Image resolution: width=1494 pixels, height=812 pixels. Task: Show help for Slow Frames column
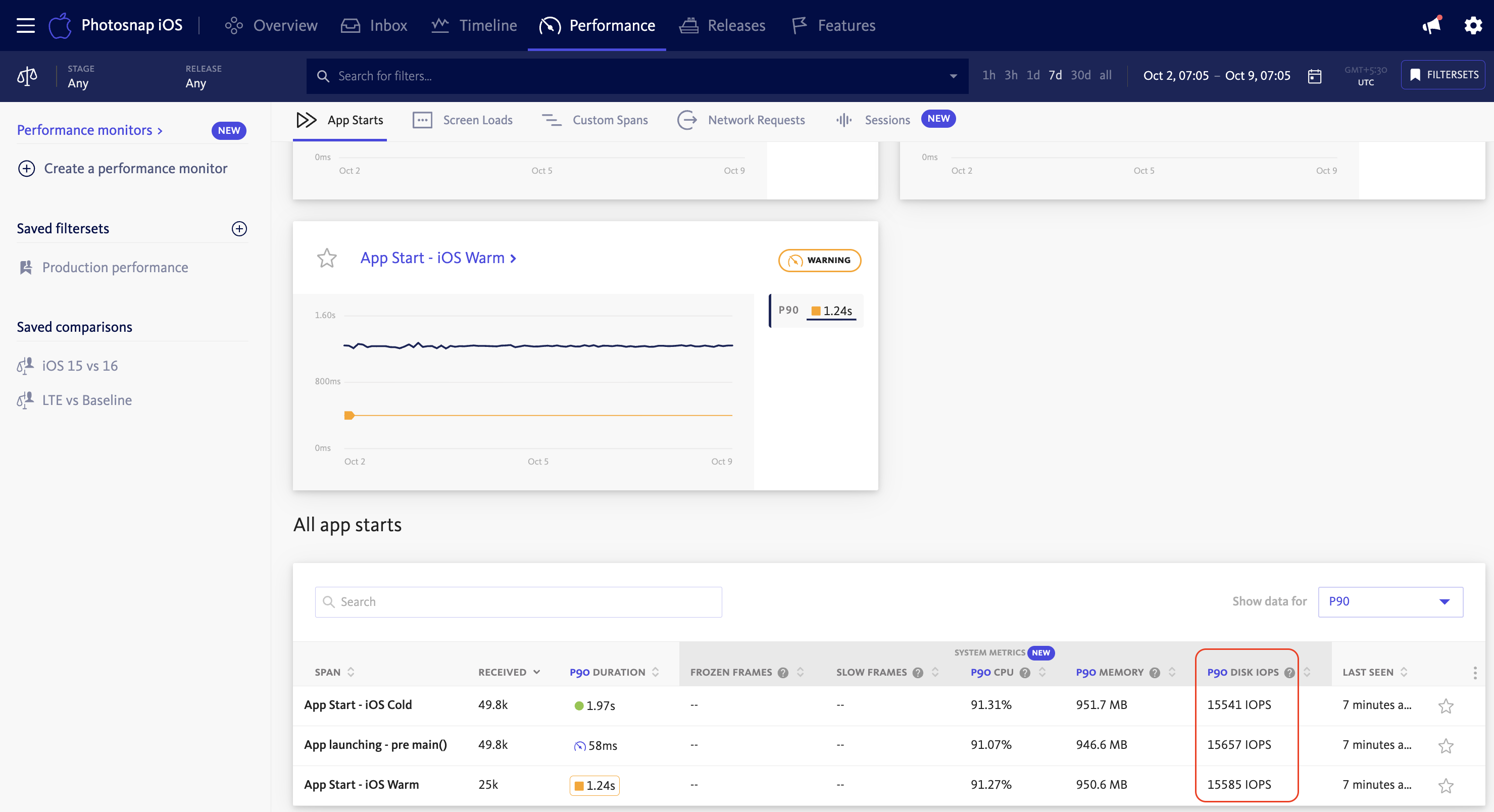pos(918,673)
